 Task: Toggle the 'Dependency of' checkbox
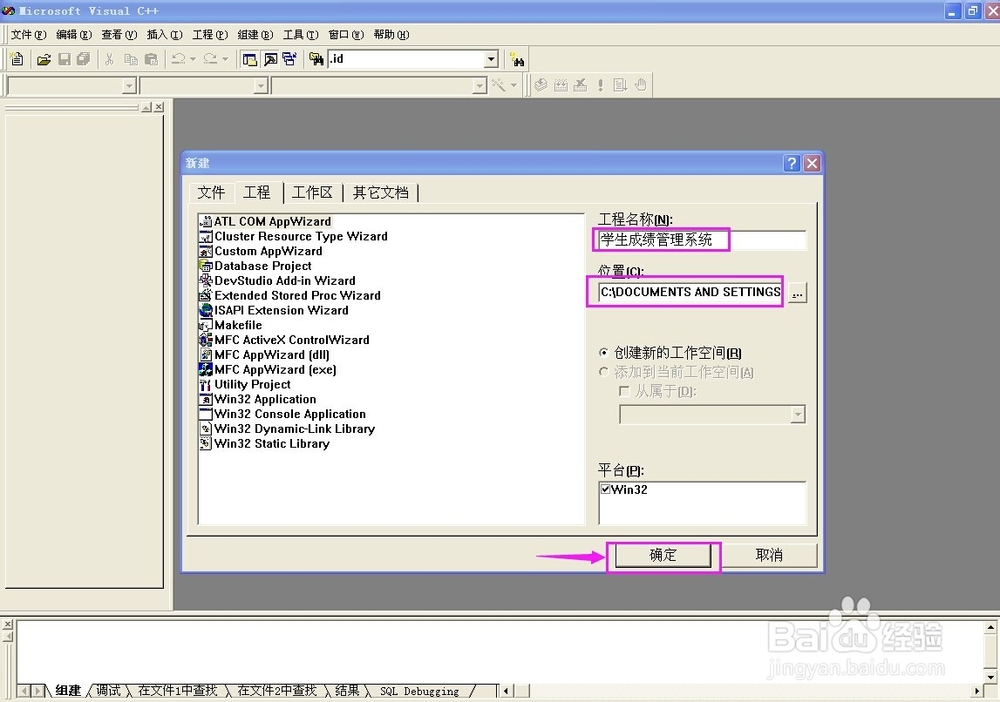pos(624,391)
